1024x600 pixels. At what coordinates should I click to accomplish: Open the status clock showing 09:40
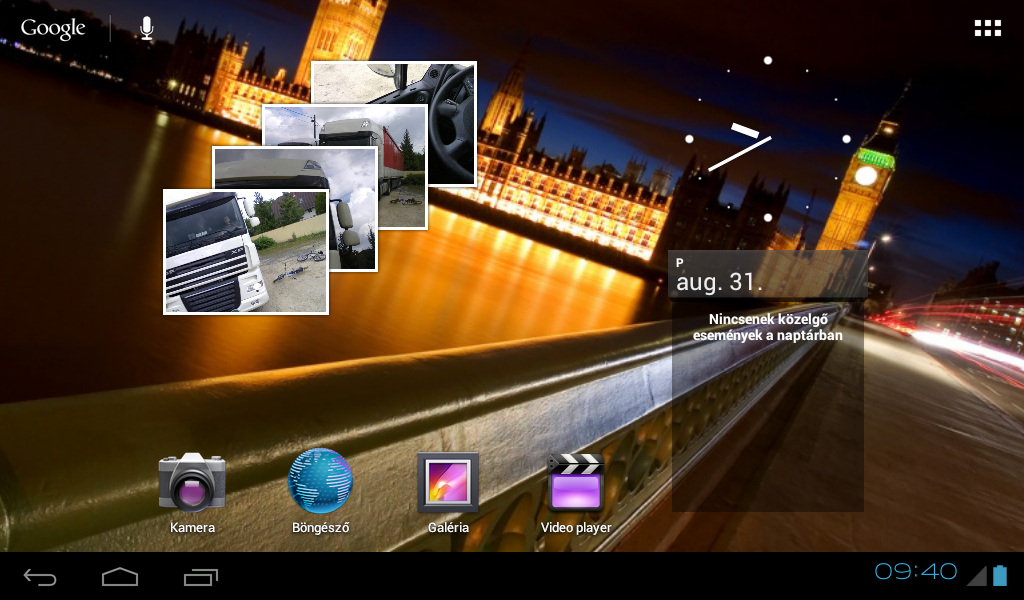coord(916,572)
